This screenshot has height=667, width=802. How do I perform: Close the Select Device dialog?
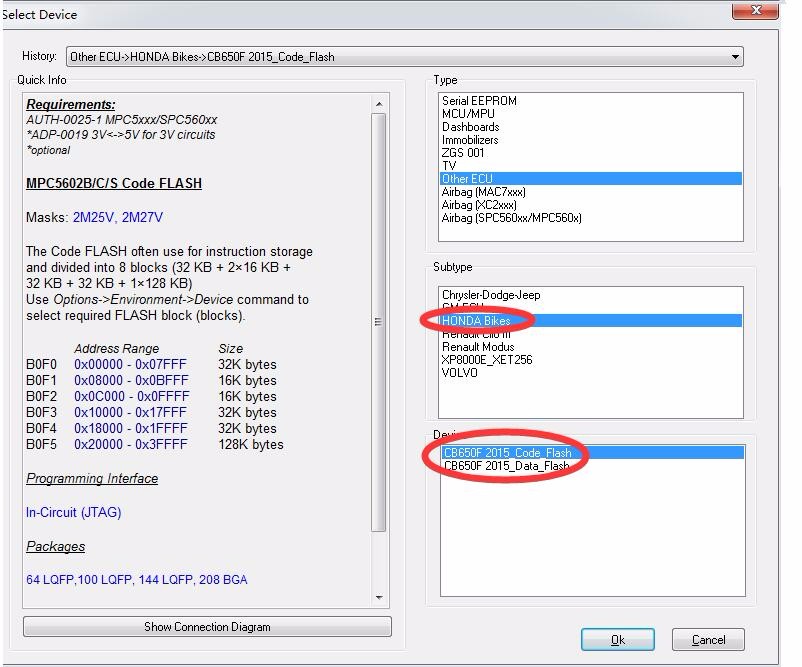[x=755, y=11]
